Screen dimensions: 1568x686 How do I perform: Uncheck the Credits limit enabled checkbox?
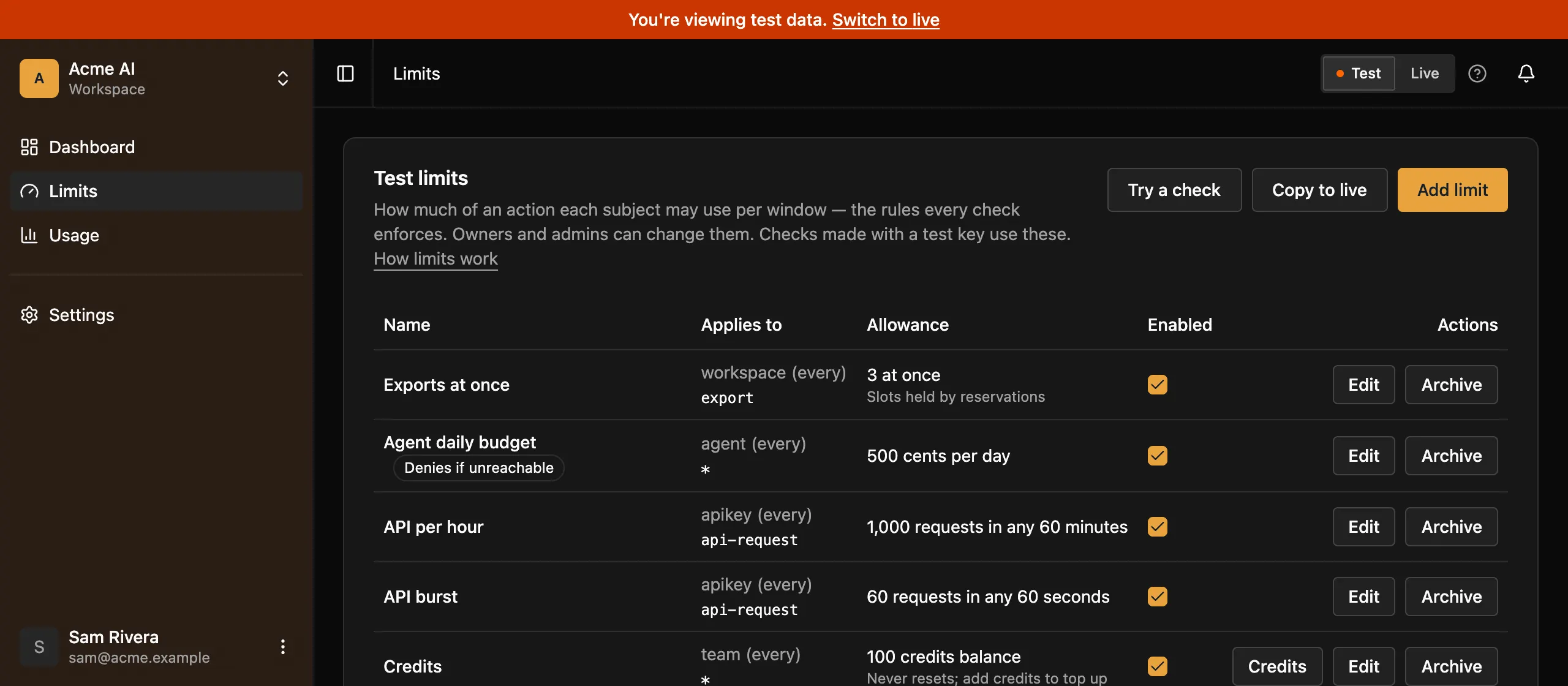tap(1158, 666)
